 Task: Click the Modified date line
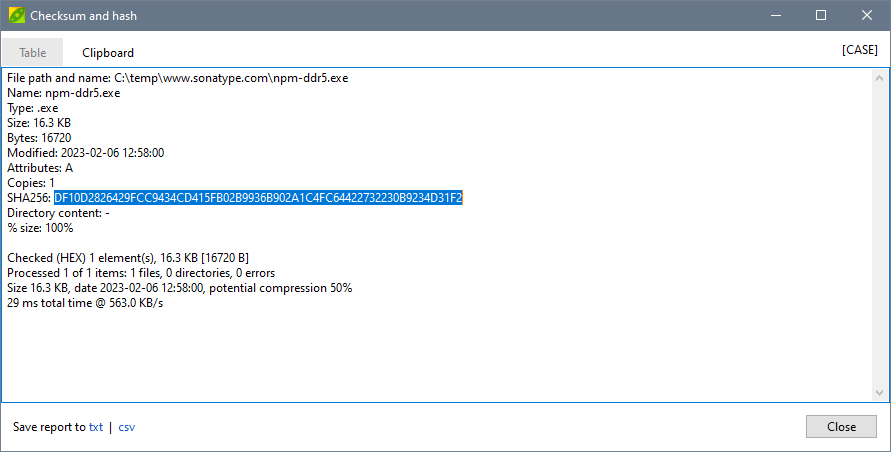coord(85,153)
